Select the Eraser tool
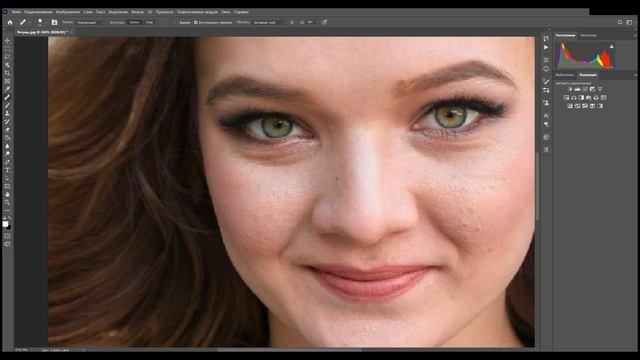 click(7, 130)
